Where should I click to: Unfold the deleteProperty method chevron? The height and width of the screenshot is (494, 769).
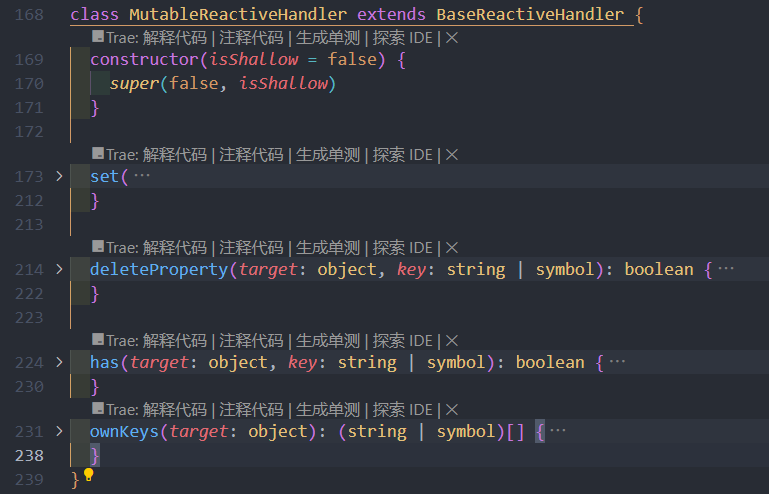pyautogui.click(x=59, y=269)
